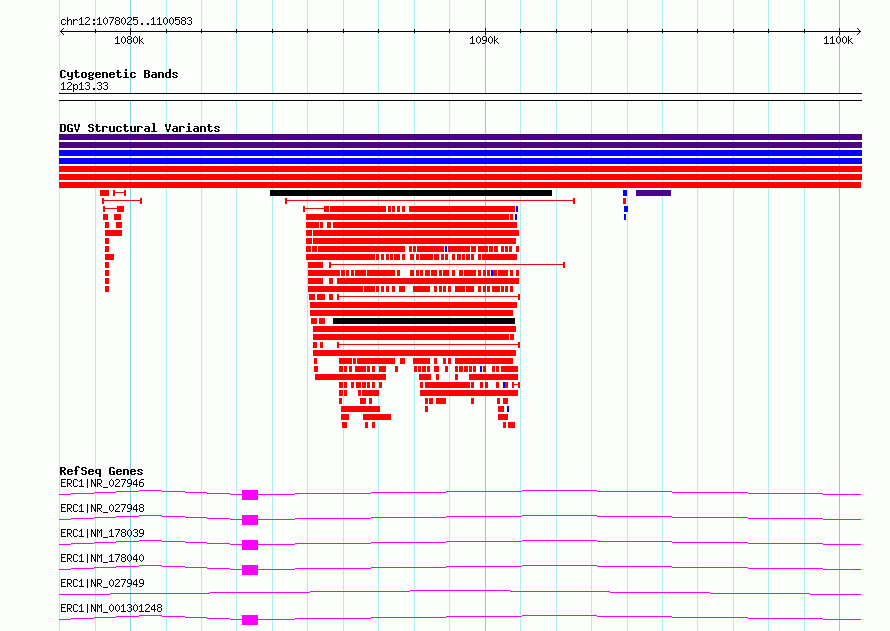Open the ERC1|NR_027949 gene label
890x631 pixels.
pos(102,583)
